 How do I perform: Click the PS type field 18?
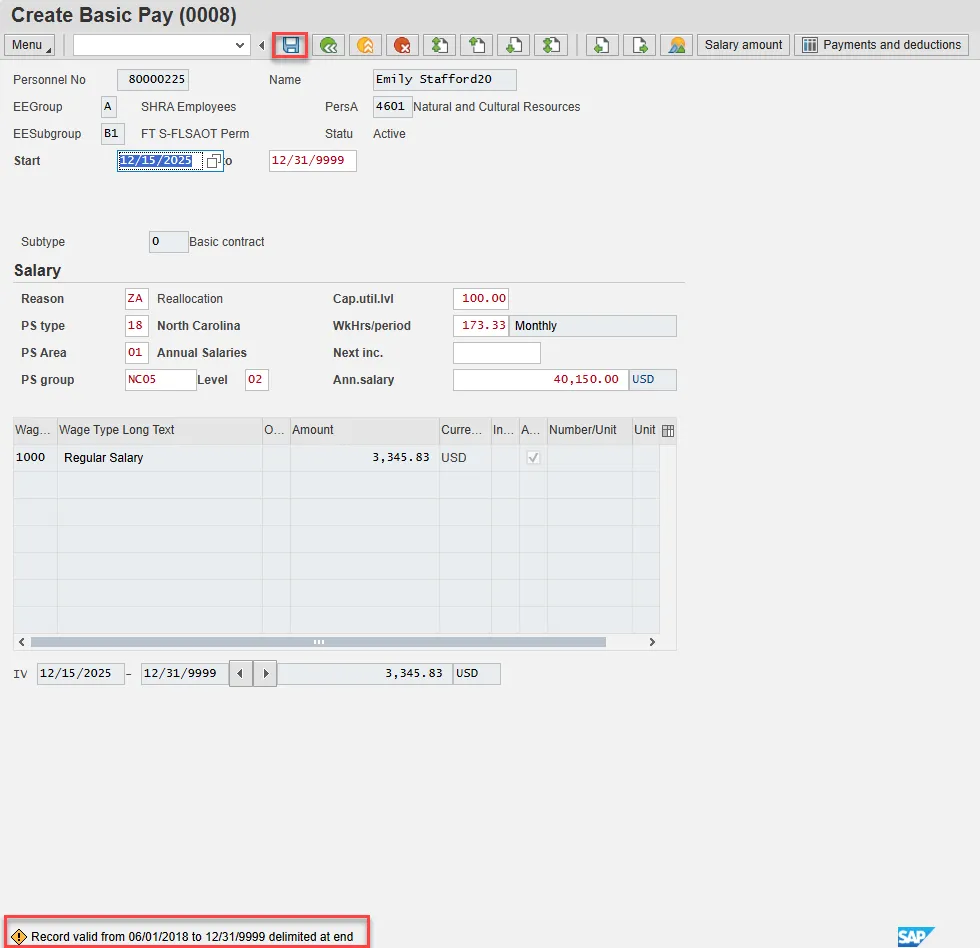(136, 326)
